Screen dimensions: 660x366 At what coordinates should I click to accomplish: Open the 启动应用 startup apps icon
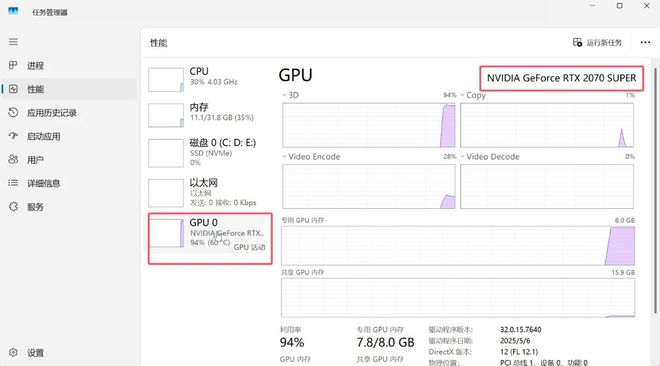(x=13, y=136)
